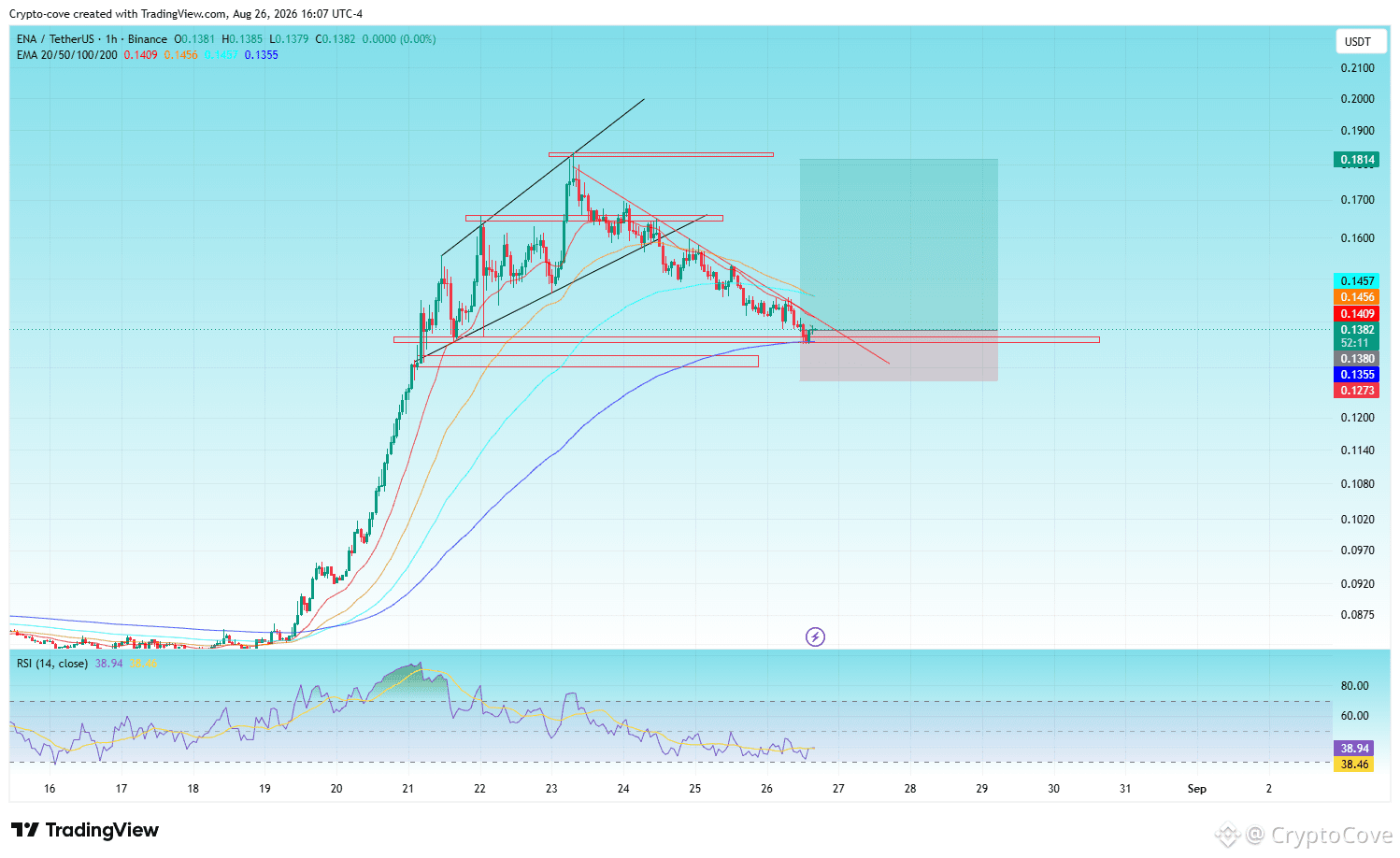Click the 28 date label on time axis
This screenshot has height=858, width=1400.
(x=910, y=789)
